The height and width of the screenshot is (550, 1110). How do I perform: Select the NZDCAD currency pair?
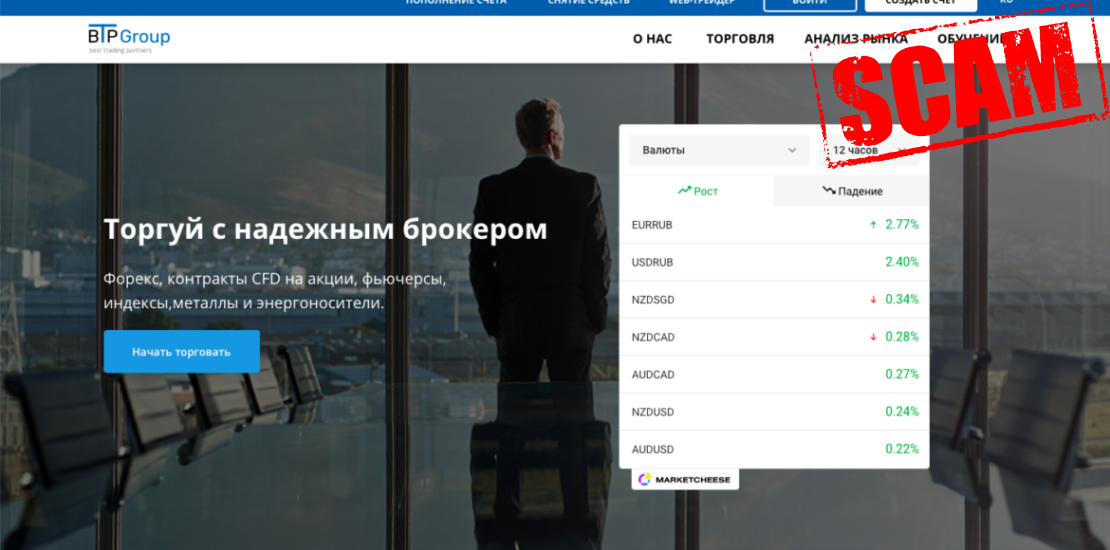click(x=653, y=338)
